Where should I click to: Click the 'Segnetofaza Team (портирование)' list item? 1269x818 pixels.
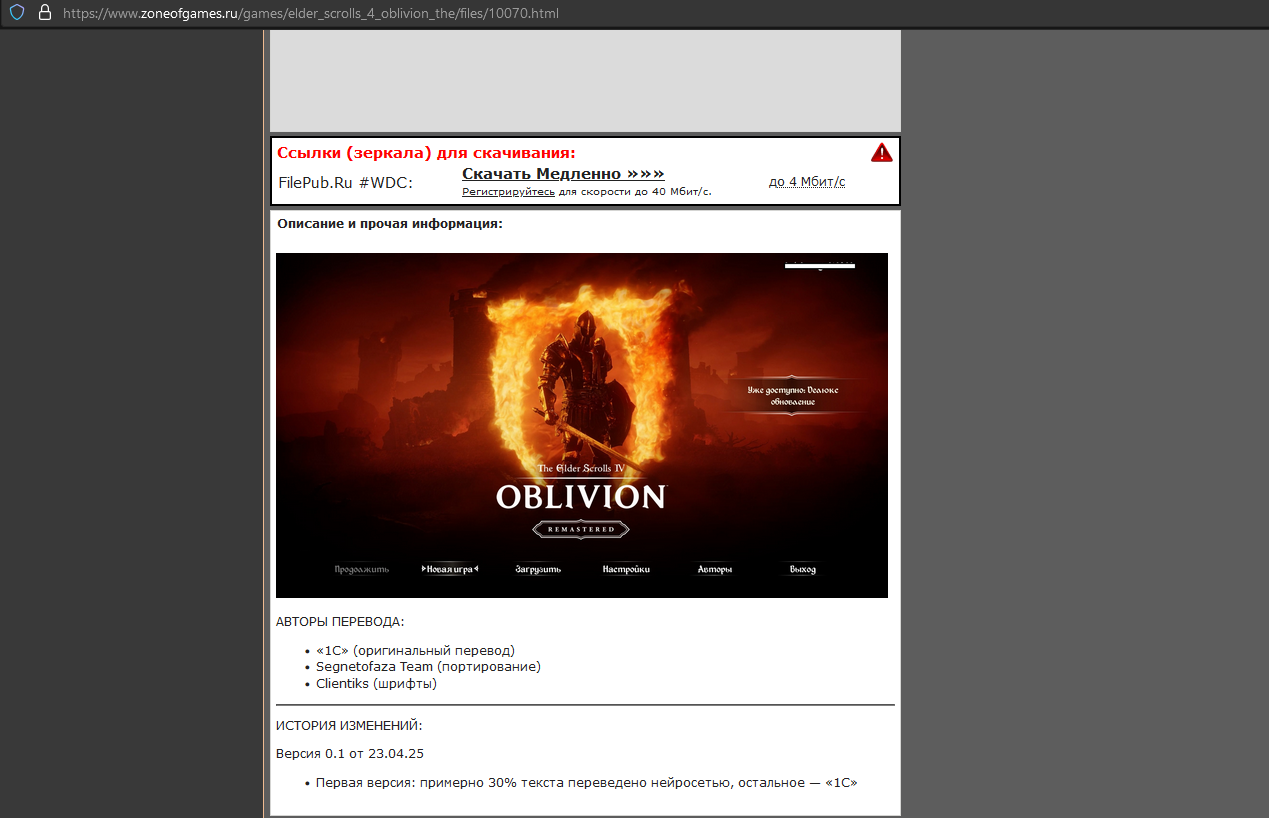pos(428,667)
